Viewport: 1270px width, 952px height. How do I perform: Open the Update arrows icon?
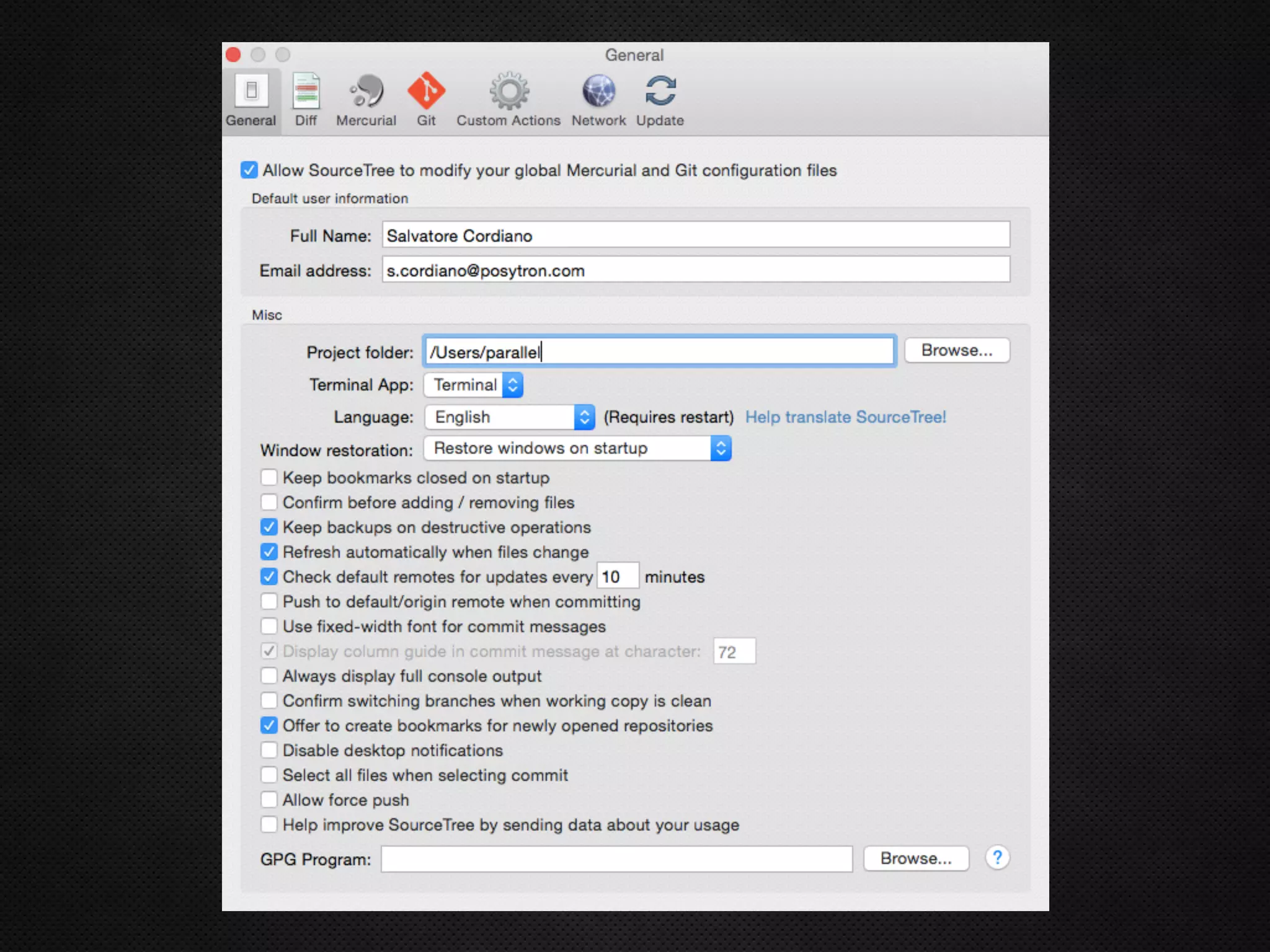[x=660, y=92]
